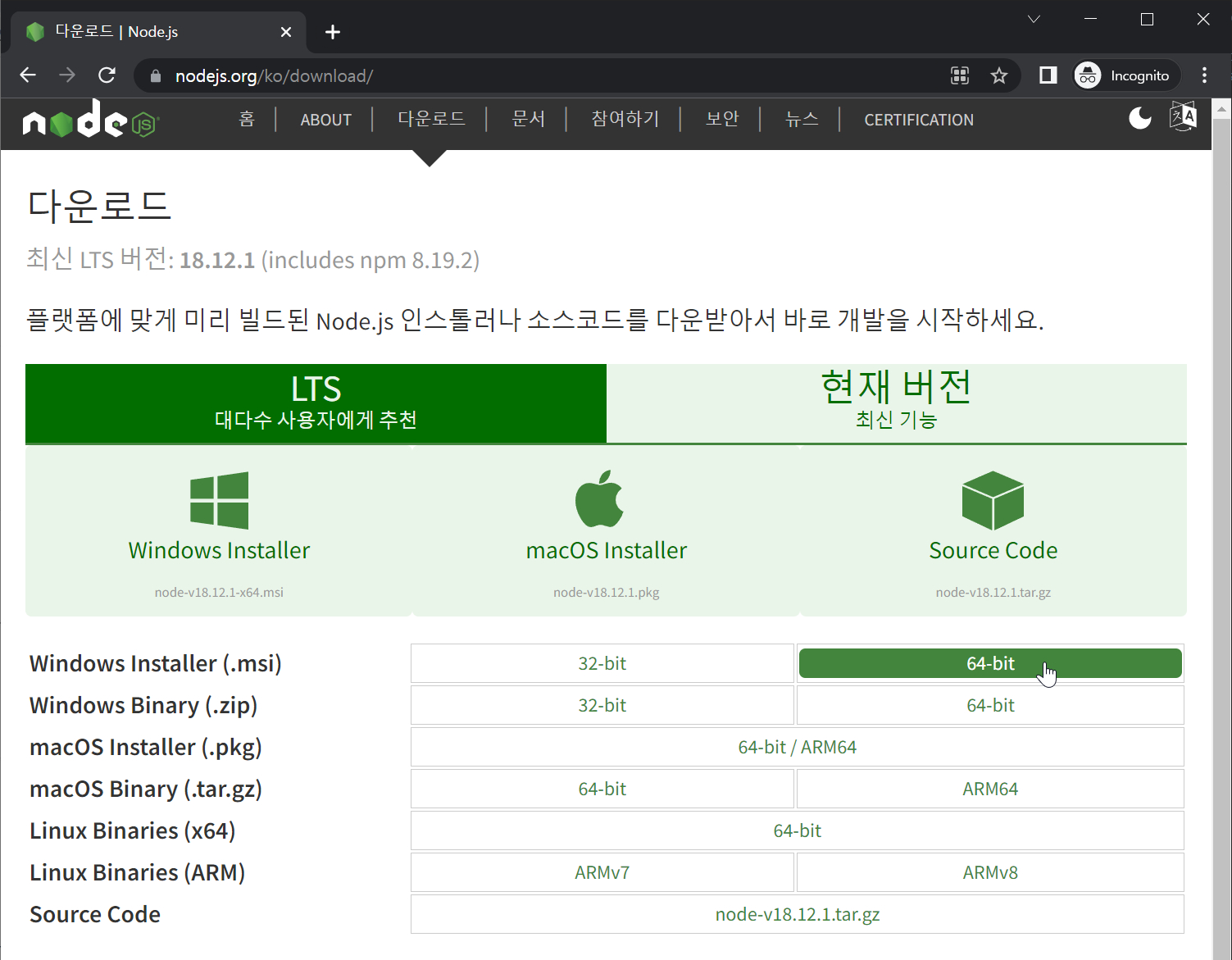Bookmark this page with star icon
Viewport: 1232px width, 960px height.
tap(998, 75)
